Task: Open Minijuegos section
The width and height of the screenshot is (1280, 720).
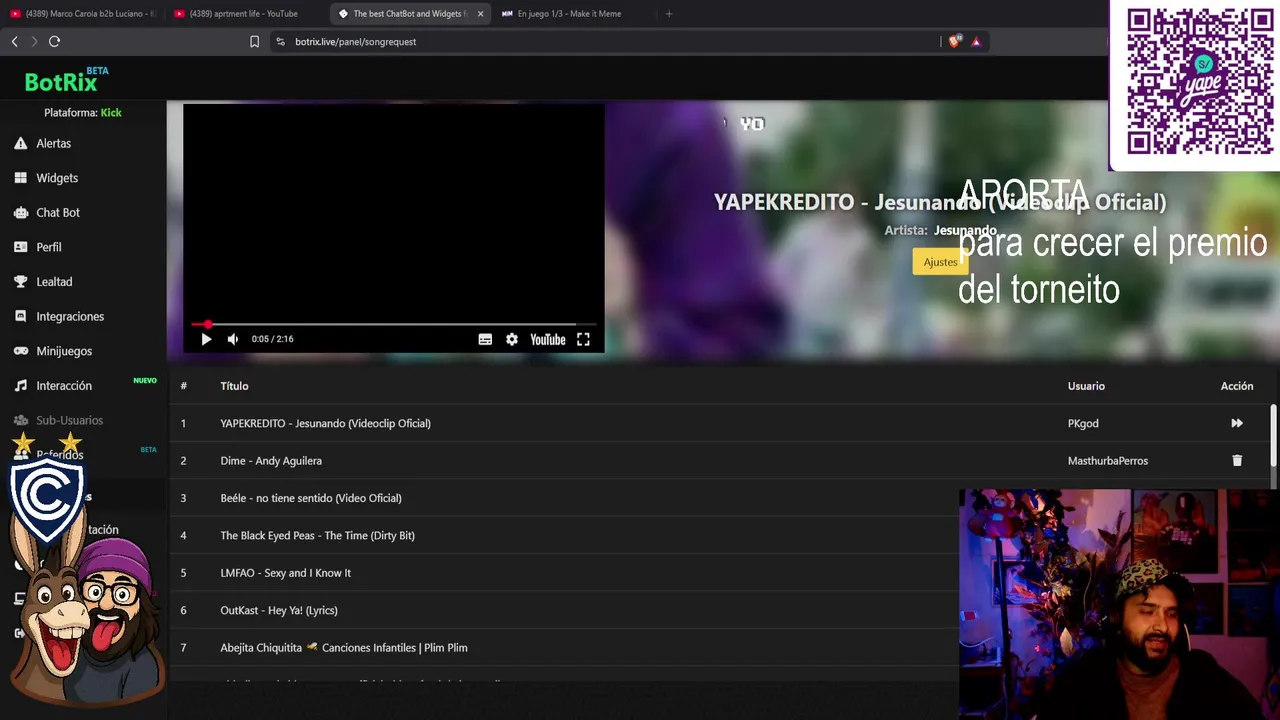Action: [x=64, y=351]
